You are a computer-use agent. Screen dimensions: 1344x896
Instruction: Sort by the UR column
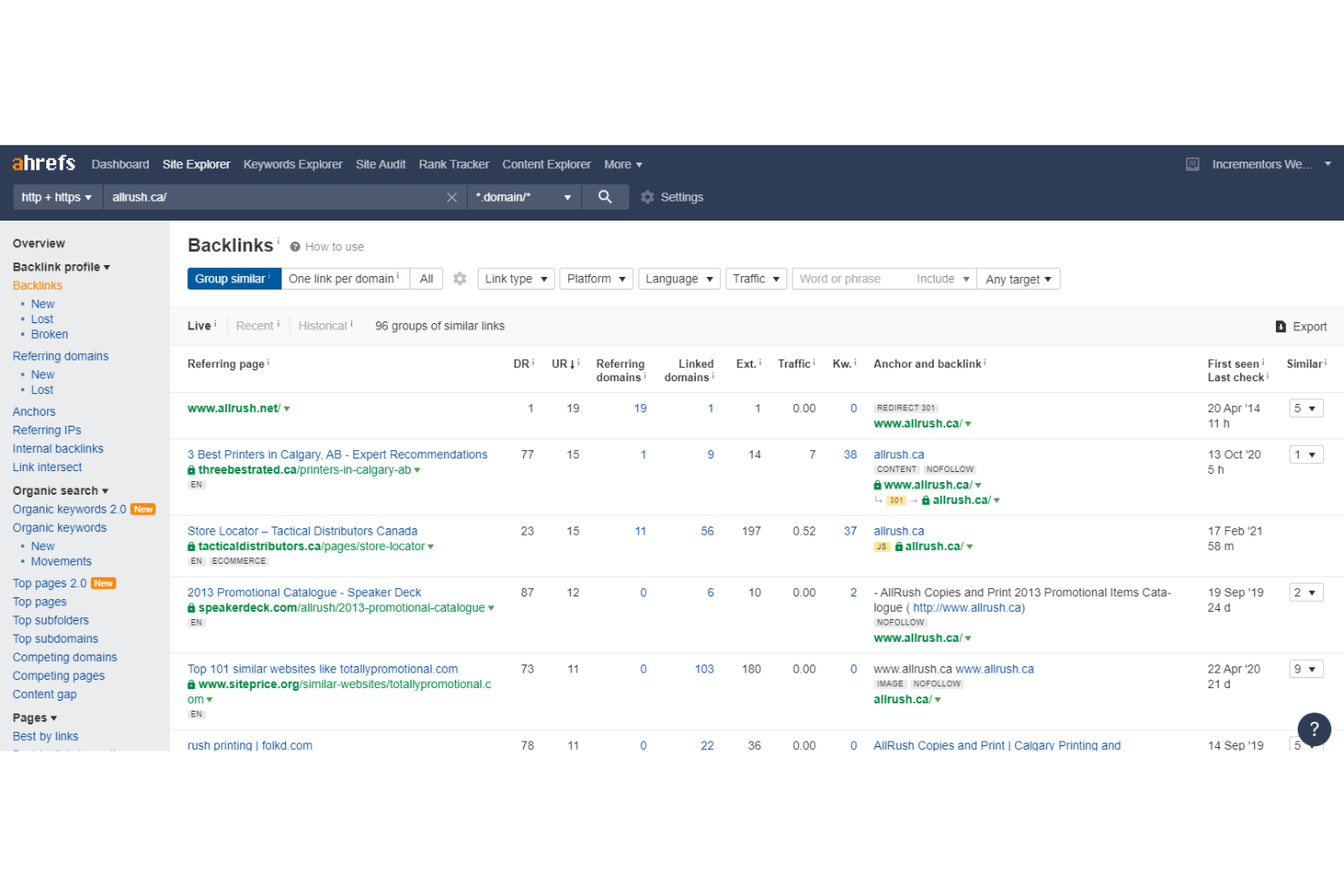pyautogui.click(x=564, y=364)
